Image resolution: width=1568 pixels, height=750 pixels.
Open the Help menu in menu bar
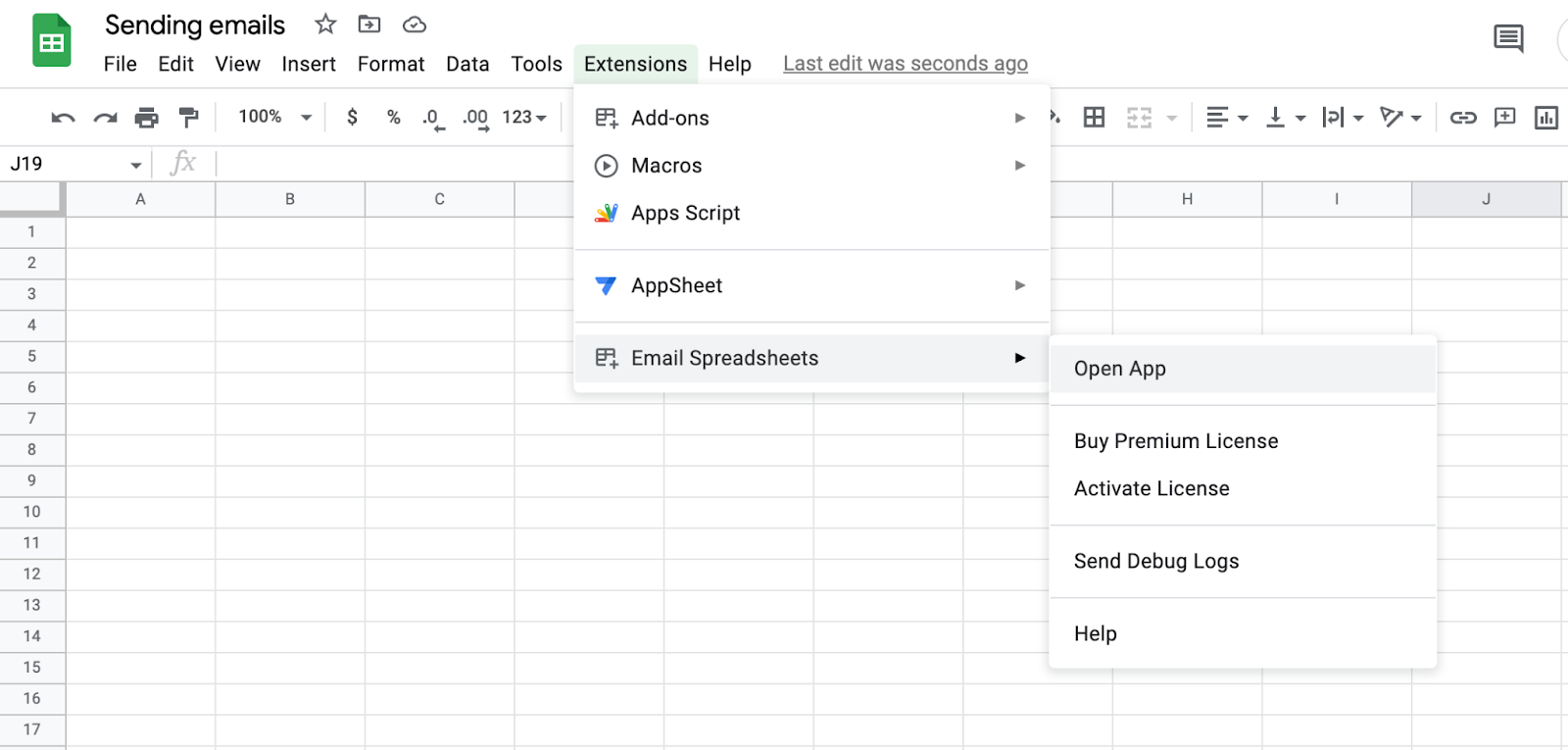tap(730, 64)
